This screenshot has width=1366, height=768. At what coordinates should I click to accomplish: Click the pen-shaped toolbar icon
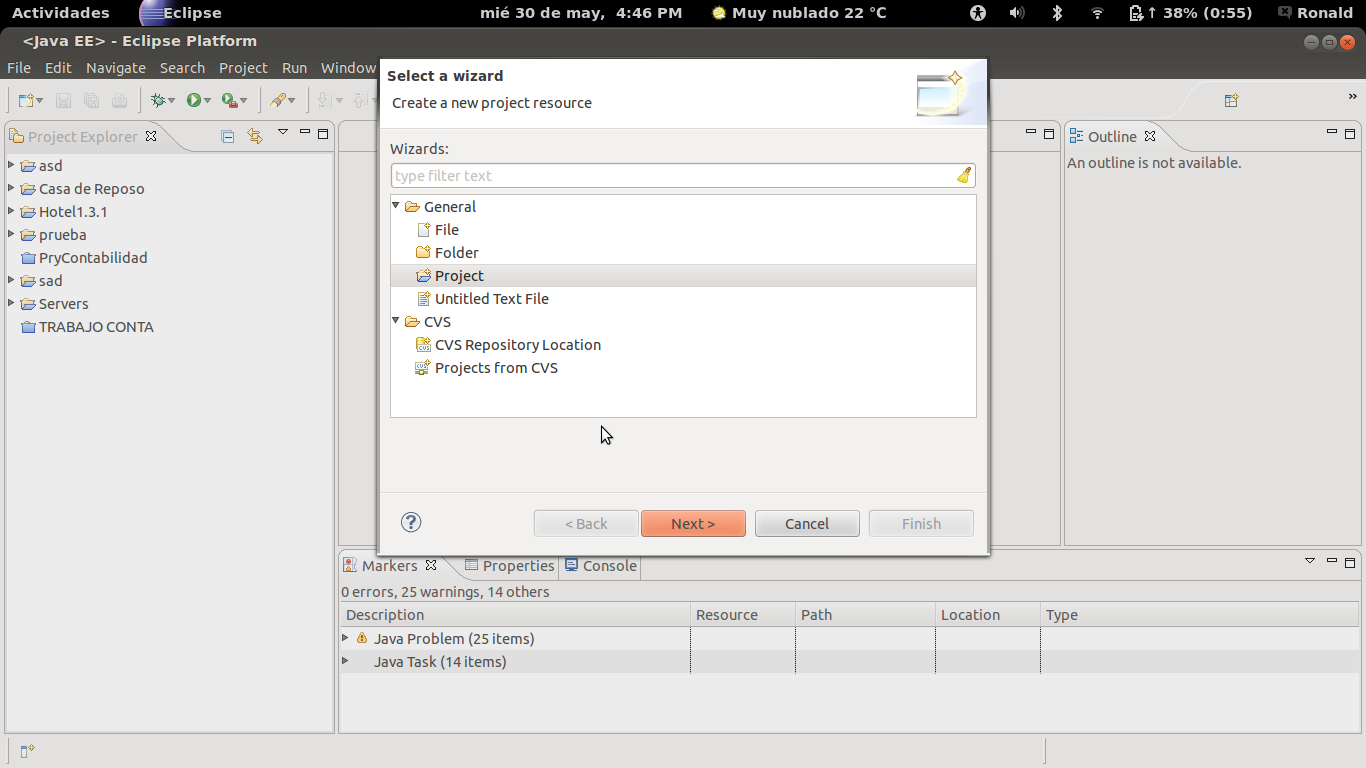pyautogui.click(x=278, y=100)
